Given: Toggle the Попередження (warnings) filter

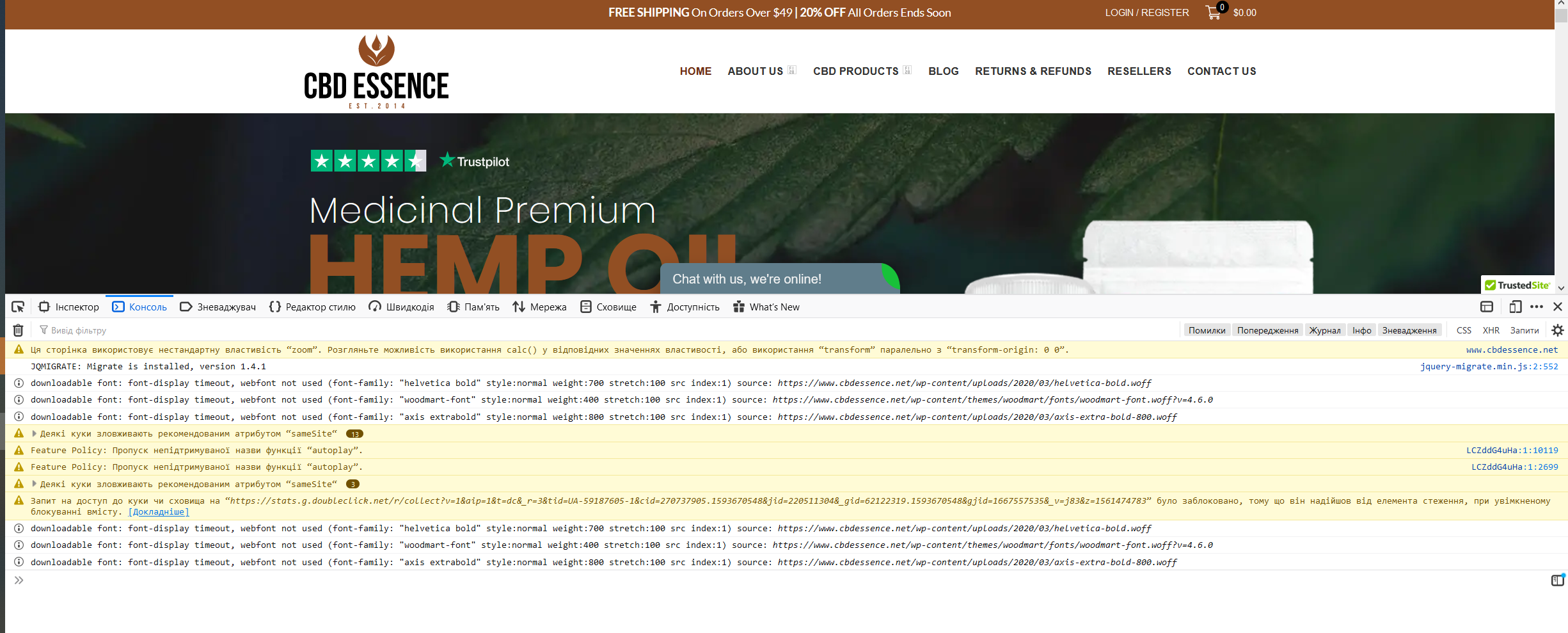Looking at the screenshot, I should coord(1267,330).
